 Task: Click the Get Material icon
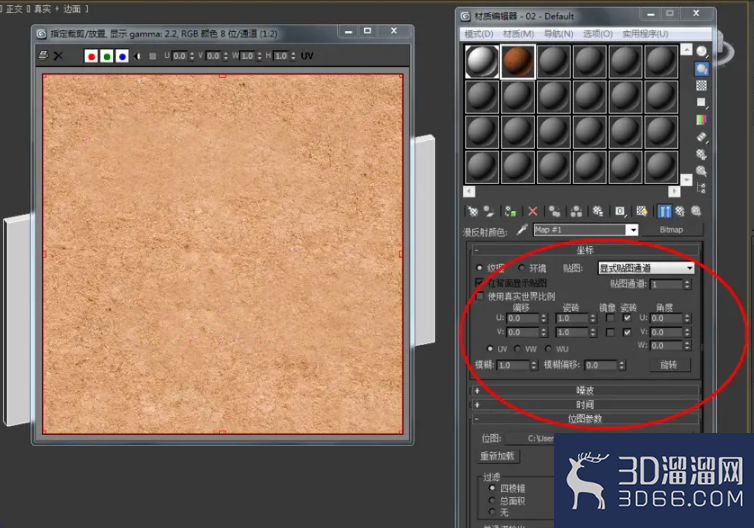pyautogui.click(x=473, y=211)
